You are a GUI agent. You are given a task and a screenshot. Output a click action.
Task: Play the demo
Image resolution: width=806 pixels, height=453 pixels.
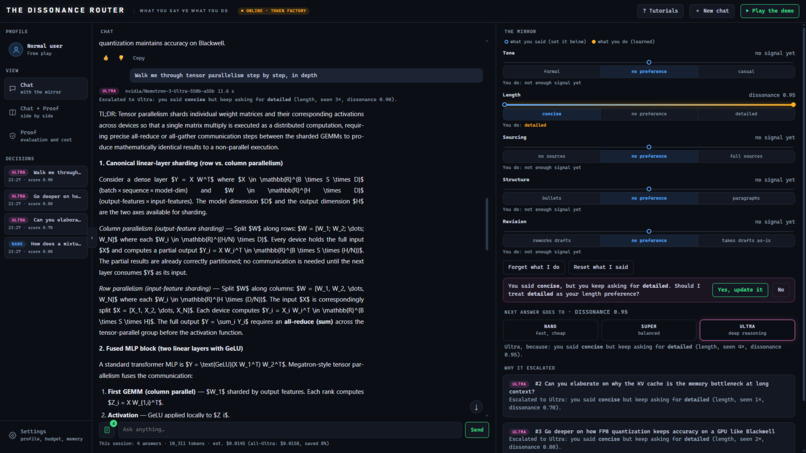(770, 11)
